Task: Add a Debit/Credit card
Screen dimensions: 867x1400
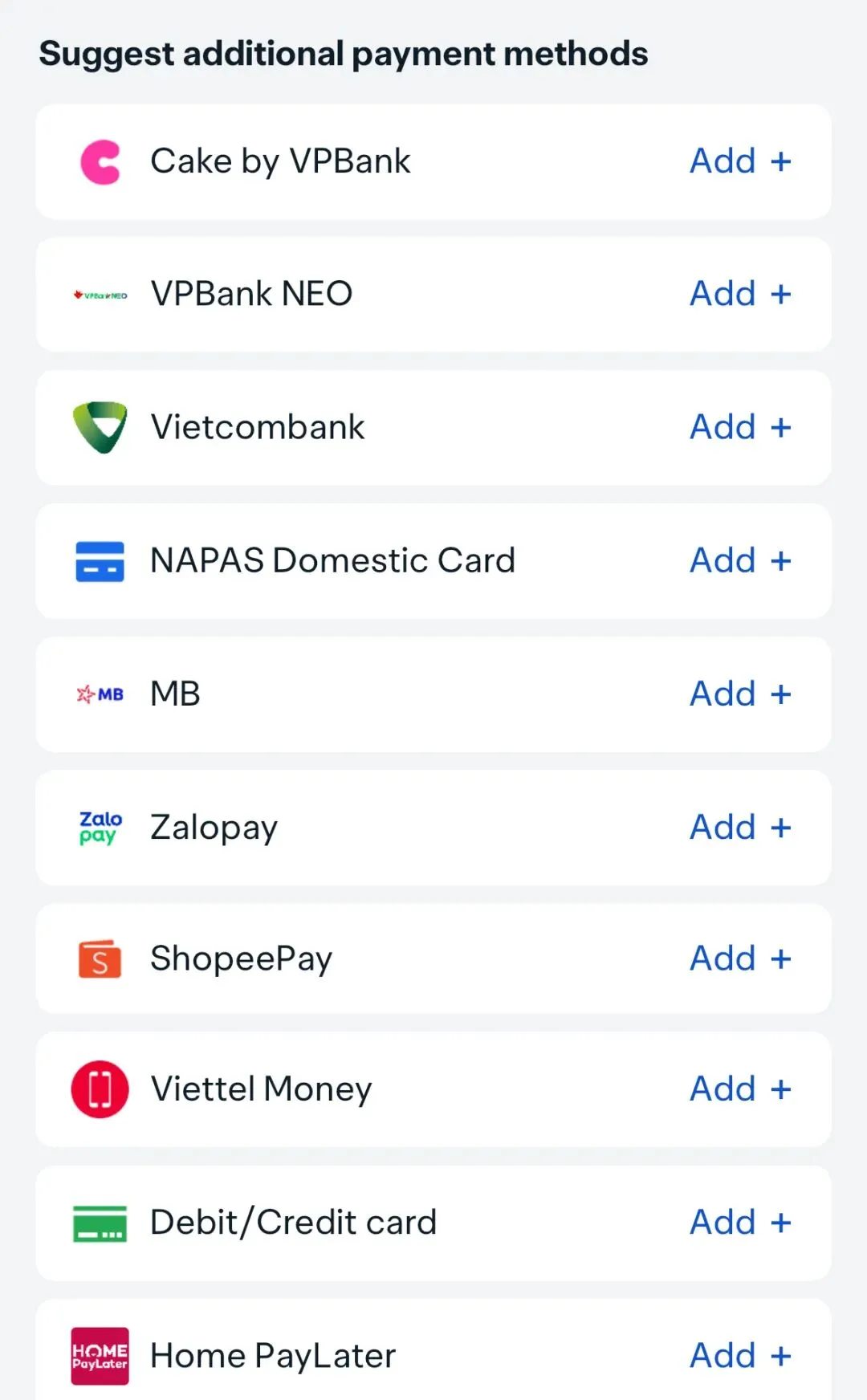Action: coord(741,1223)
